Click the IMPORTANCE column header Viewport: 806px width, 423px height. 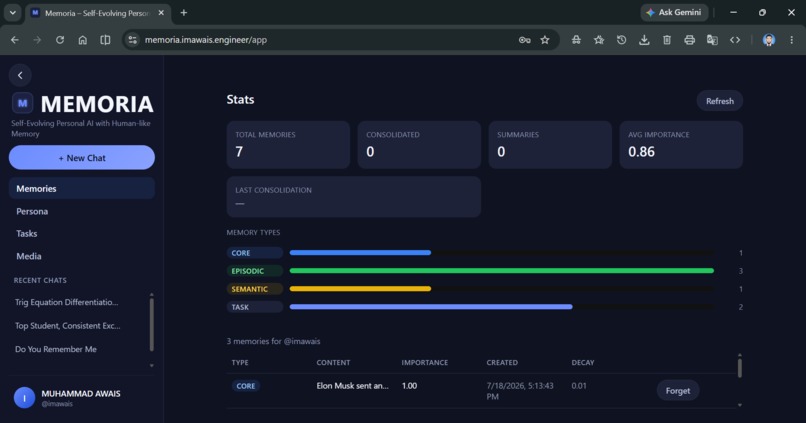click(x=425, y=362)
